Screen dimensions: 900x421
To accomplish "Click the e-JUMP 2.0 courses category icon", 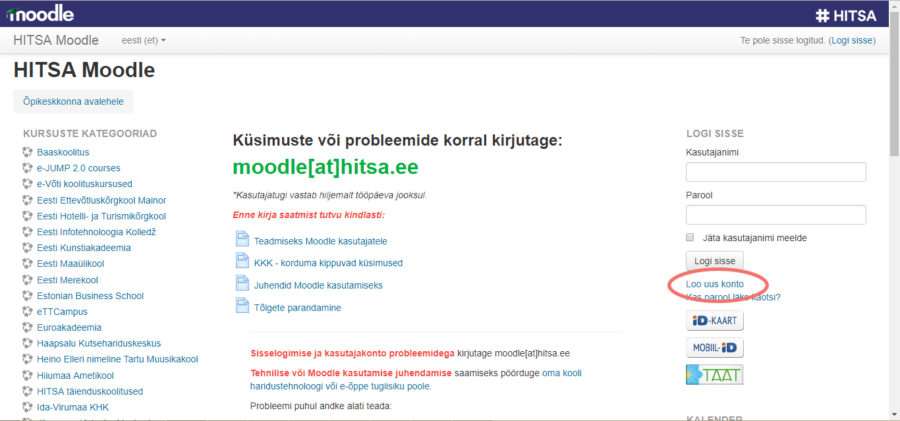I will (27, 168).
